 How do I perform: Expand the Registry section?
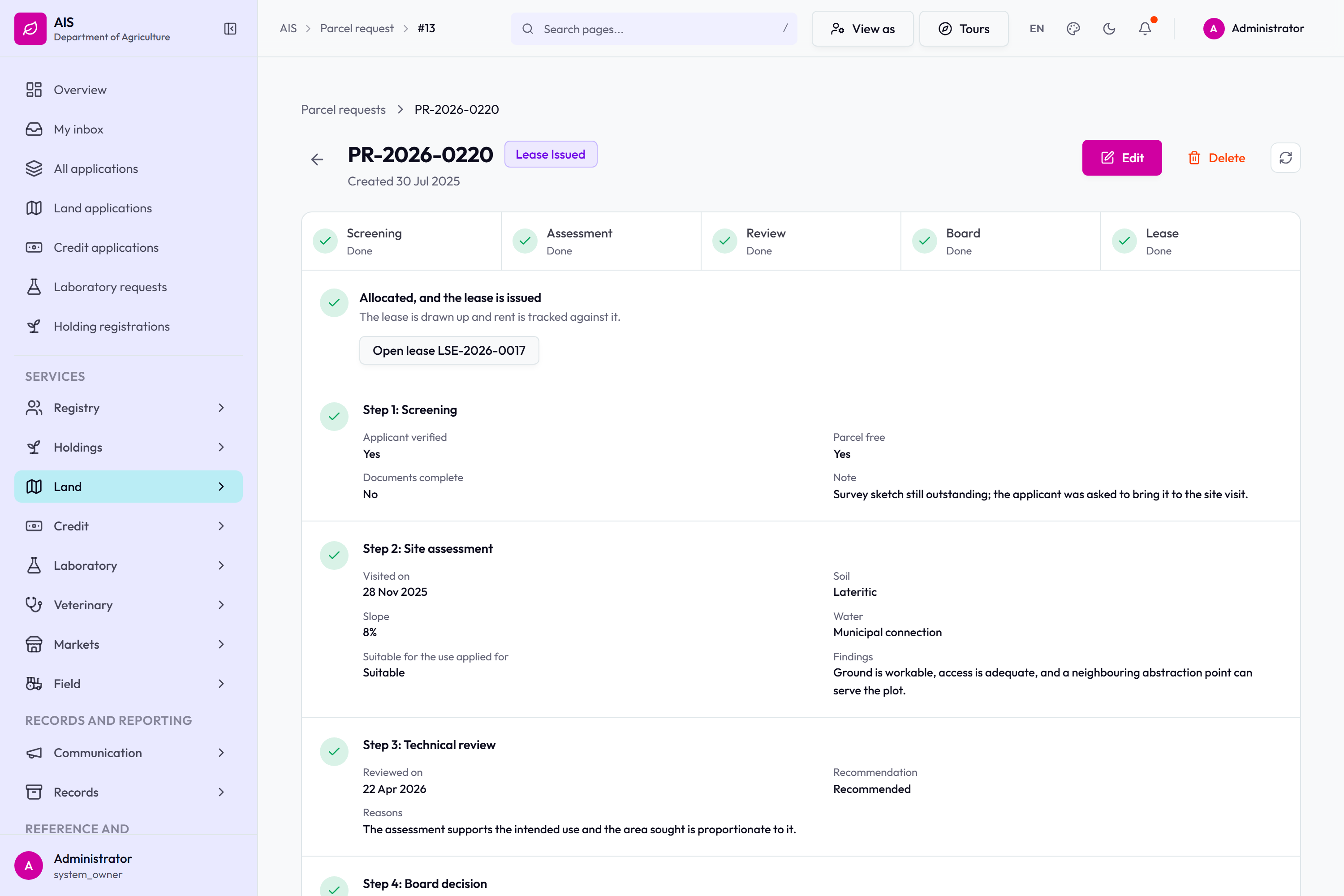[x=129, y=408]
